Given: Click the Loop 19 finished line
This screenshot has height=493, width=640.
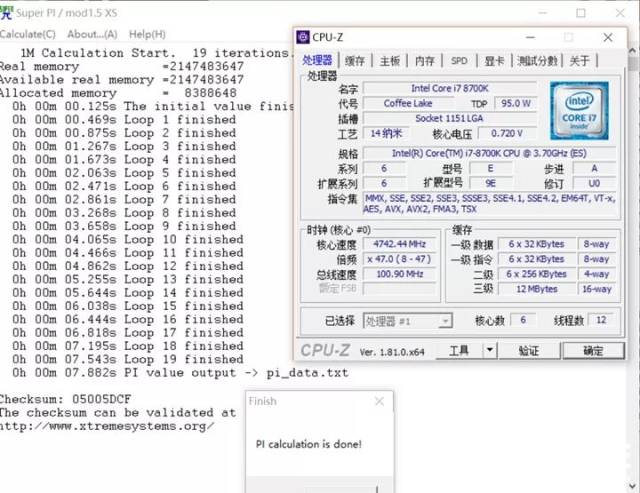Looking at the screenshot, I should [x=128, y=359].
